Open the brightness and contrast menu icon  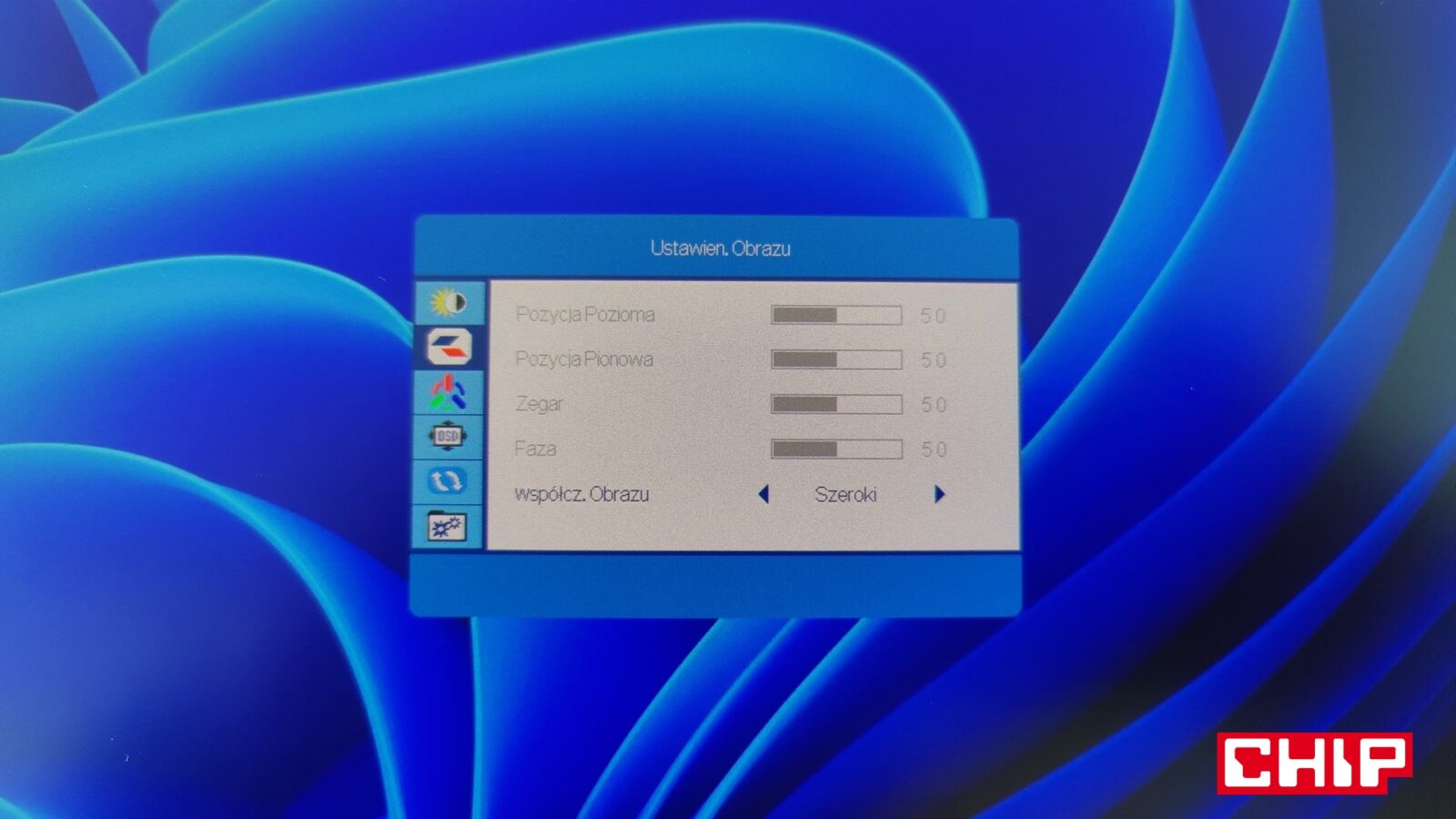coord(449,302)
